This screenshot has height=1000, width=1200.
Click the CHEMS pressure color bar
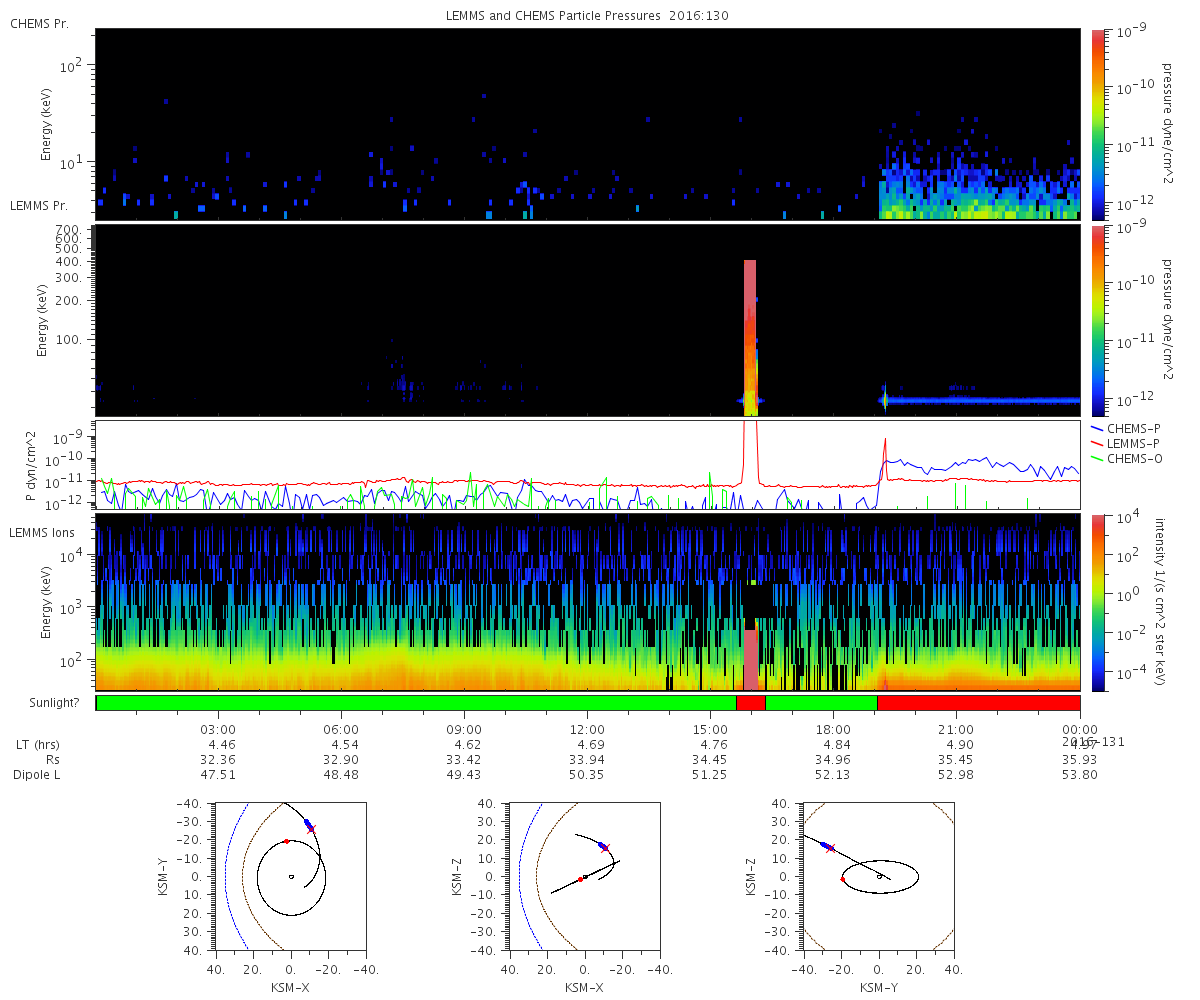coord(1098,124)
